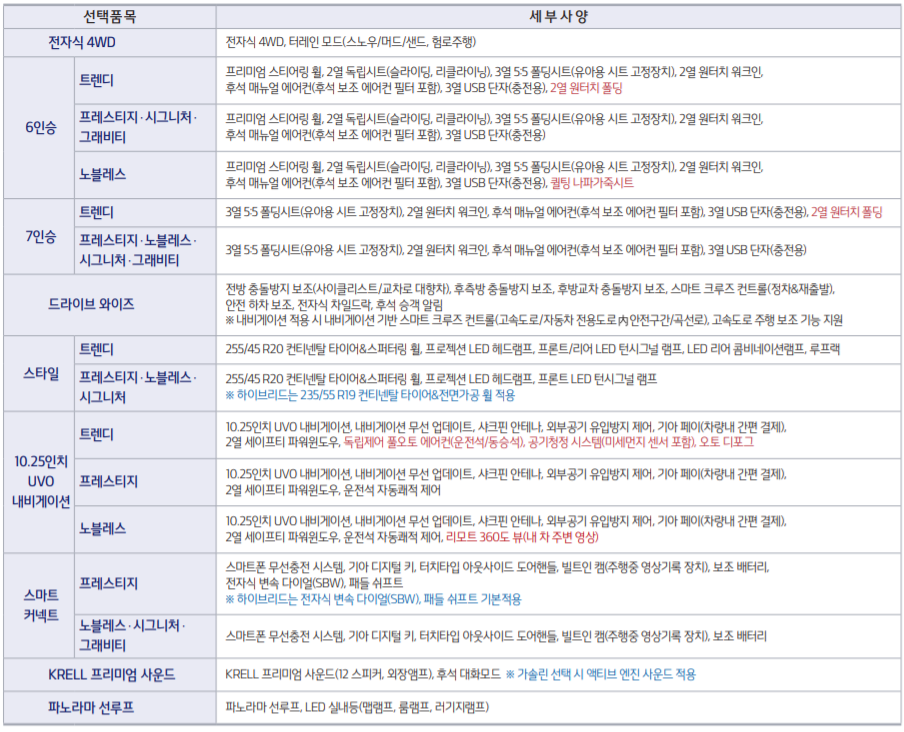This screenshot has width=904, height=732.
Task: Click '트렌디' under the 6인승 group
Action: tap(97, 80)
